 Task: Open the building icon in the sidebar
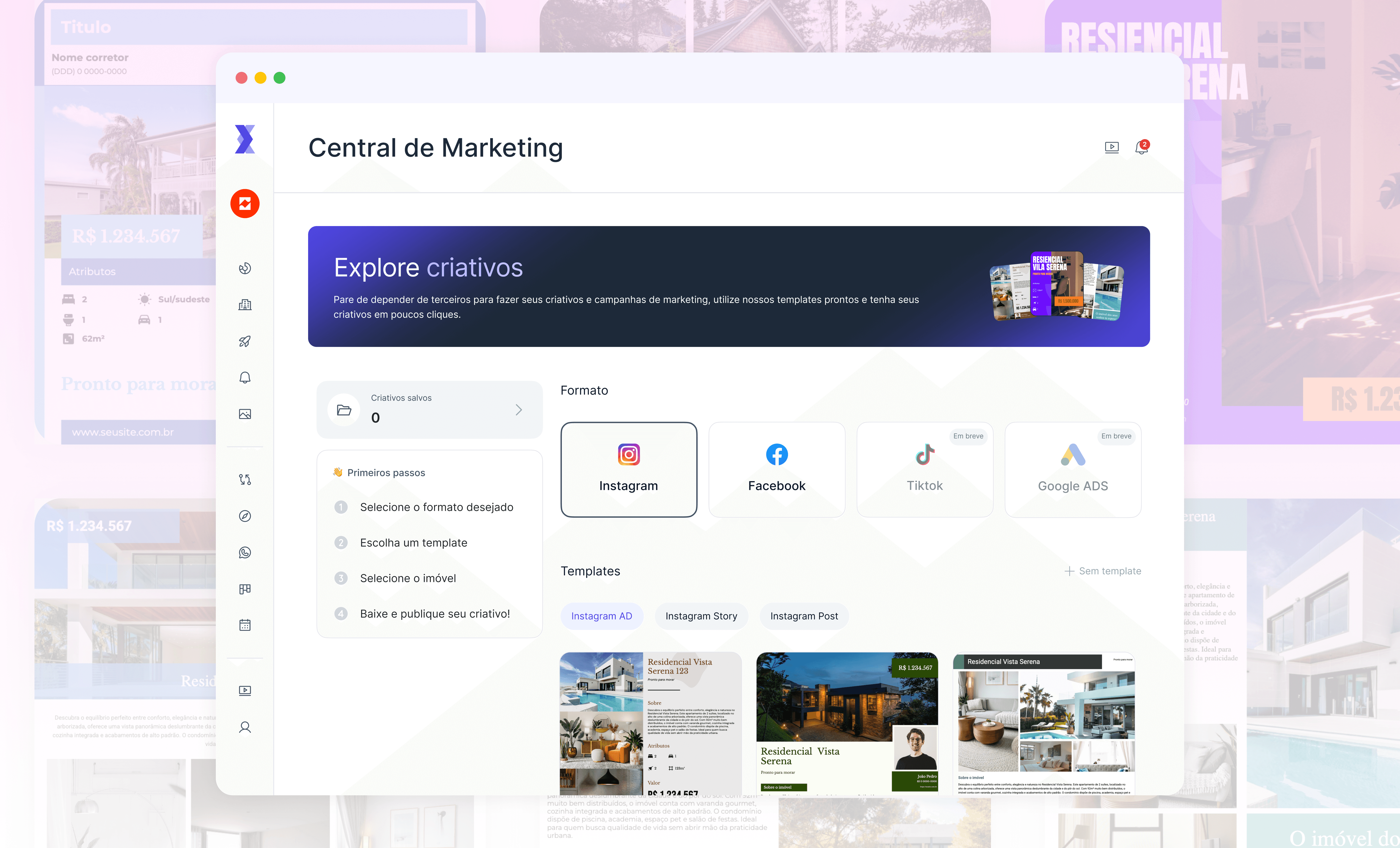coord(245,304)
